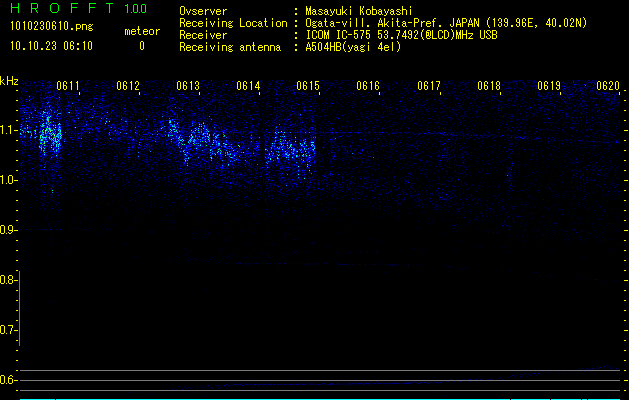Image resolution: width=629 pixels, height=400 pixels.
Task: Click the Receiving Location label
Action: [x=233, y=23]
